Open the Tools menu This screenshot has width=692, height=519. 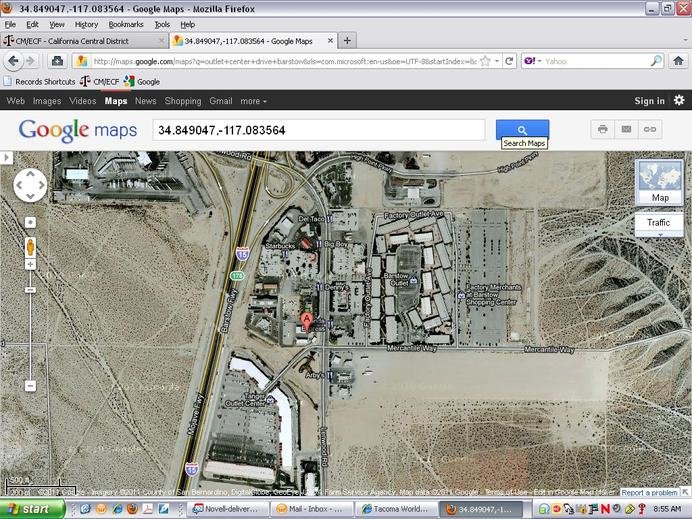tap(162, 24)
